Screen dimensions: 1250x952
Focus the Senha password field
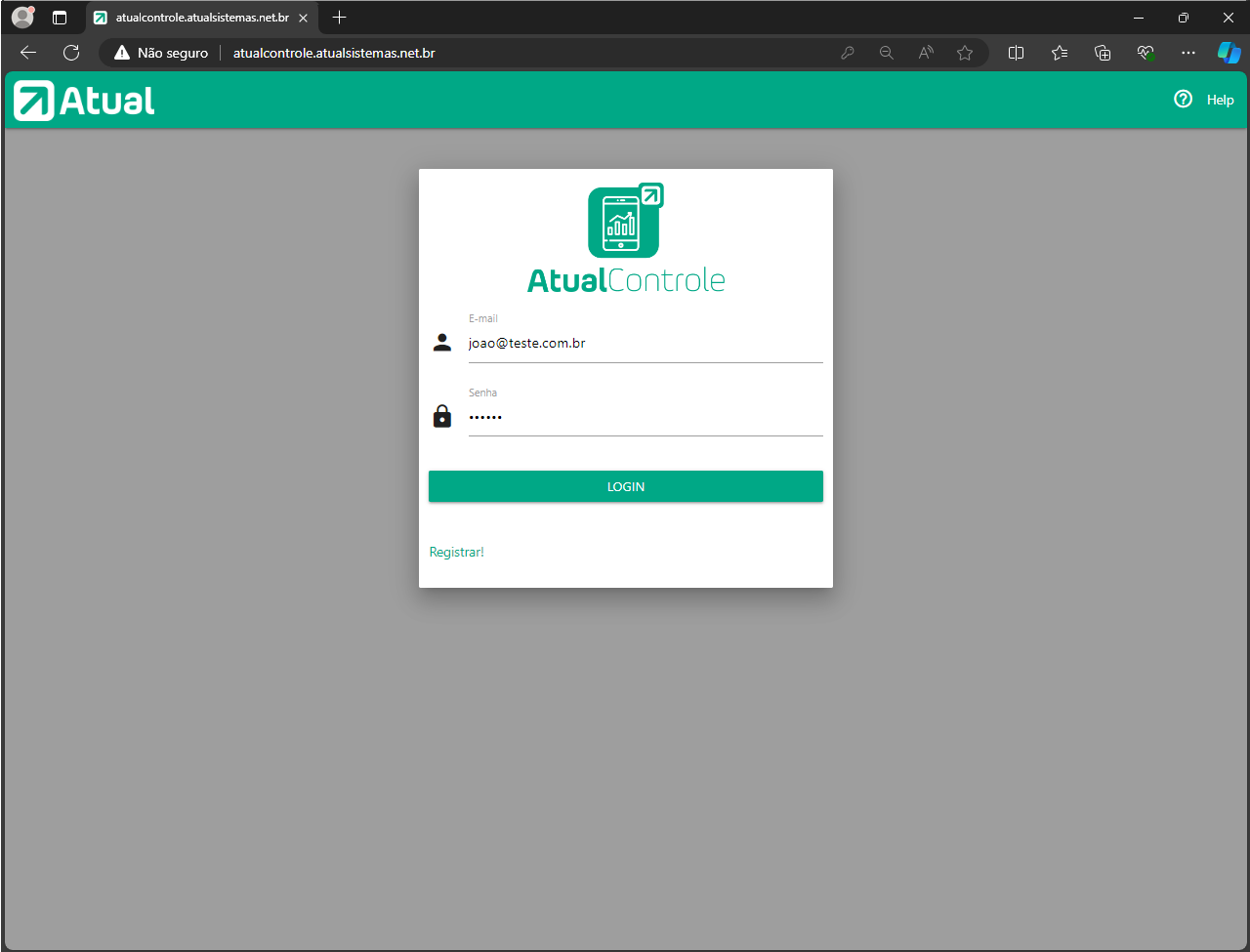click(x=646, y=417)
